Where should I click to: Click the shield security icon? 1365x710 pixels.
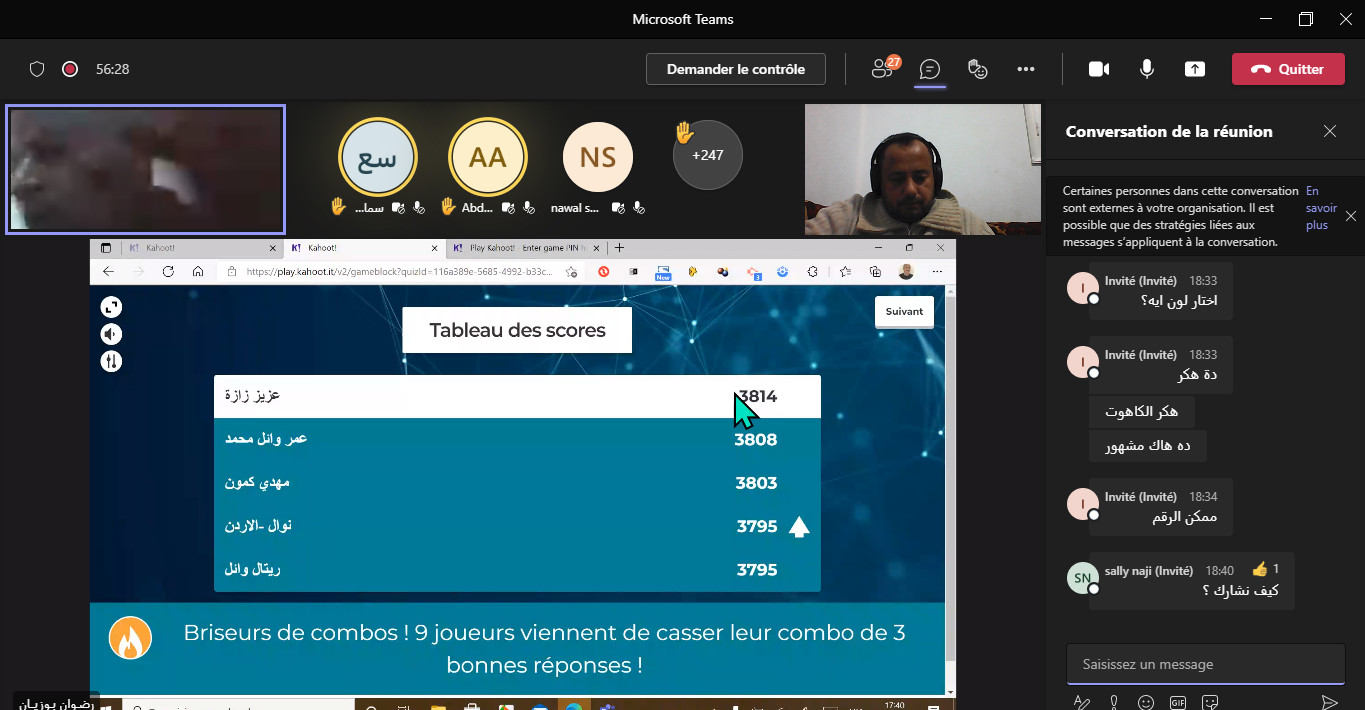click(x=37, y=69)
